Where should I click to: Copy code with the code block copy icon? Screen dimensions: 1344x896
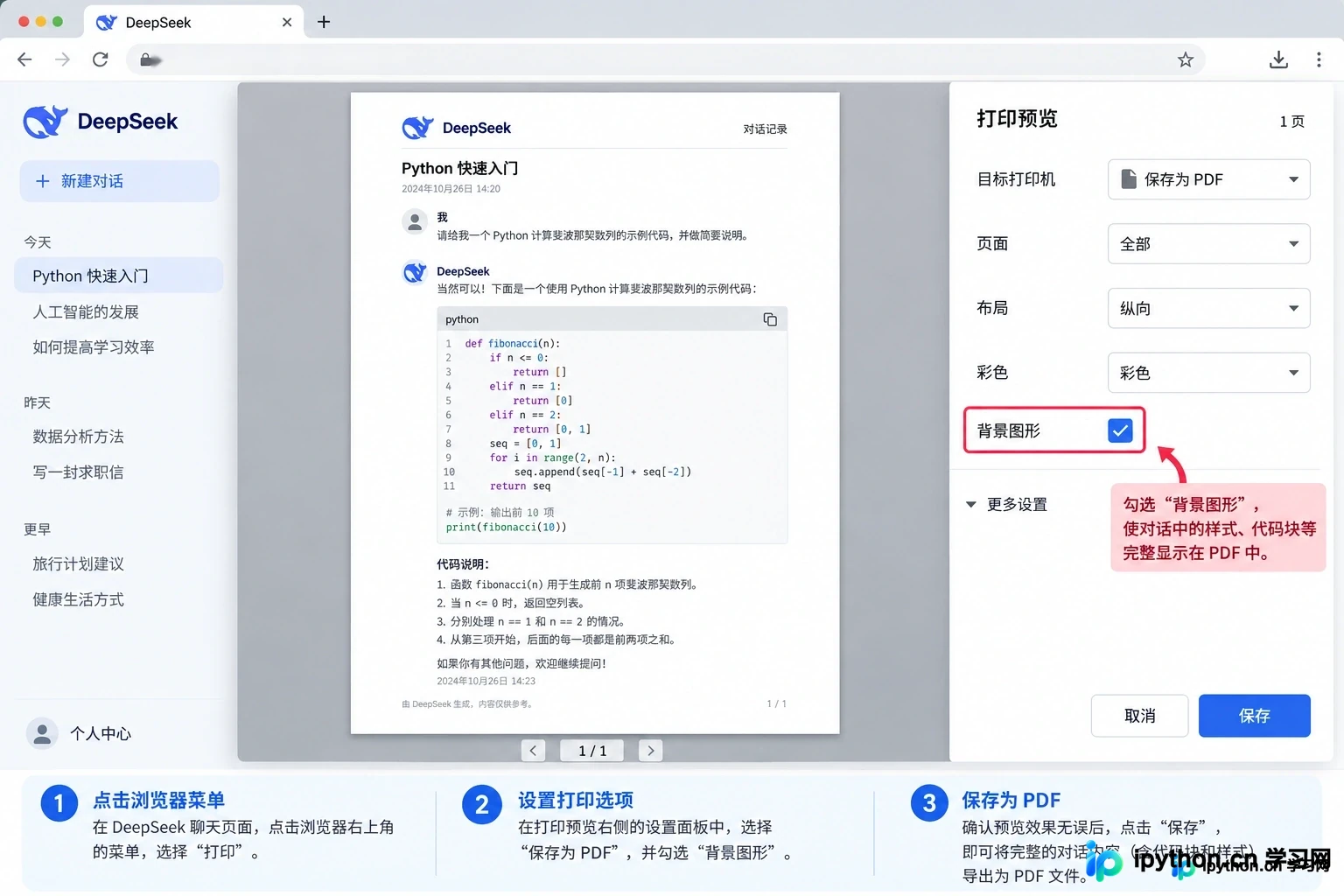(770, 319)
